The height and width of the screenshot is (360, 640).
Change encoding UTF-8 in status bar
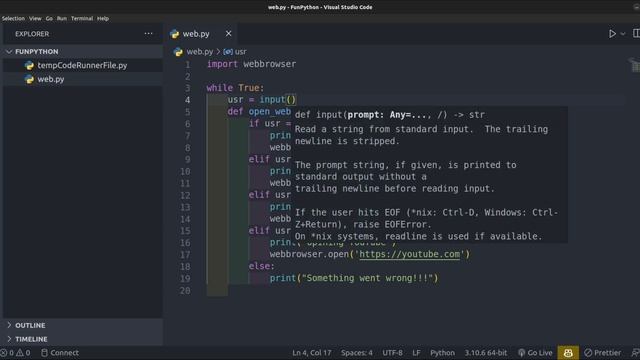(x=392, y=353)
